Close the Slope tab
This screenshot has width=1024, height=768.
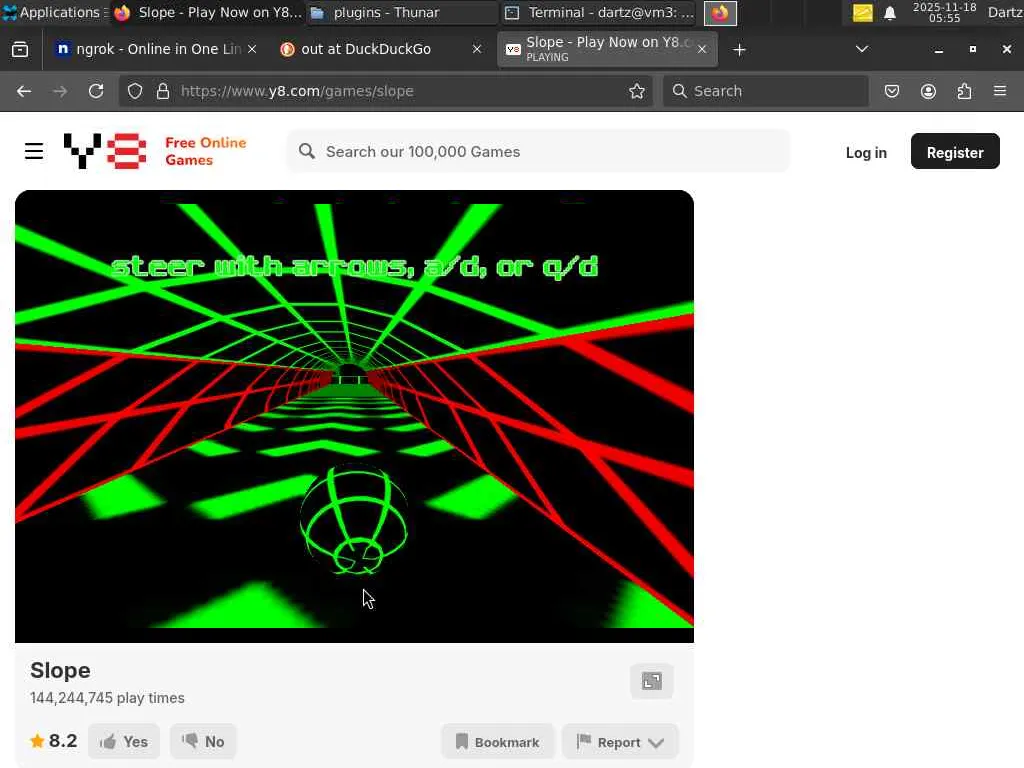[702, 49]
